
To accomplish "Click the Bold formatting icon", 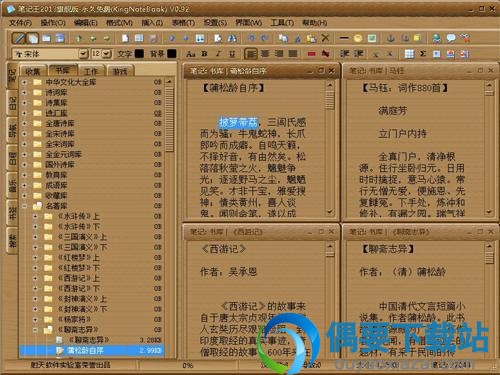I will tap(204, 54).
